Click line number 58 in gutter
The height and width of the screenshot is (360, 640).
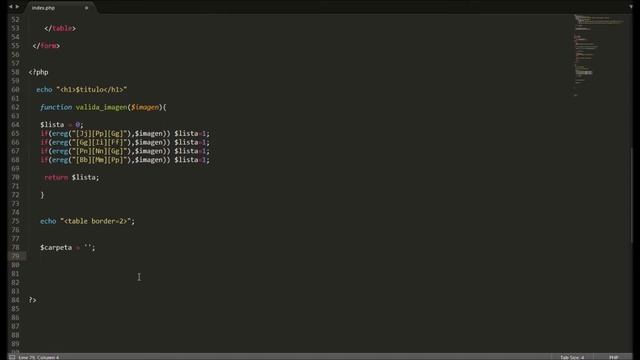pos(15,72)
